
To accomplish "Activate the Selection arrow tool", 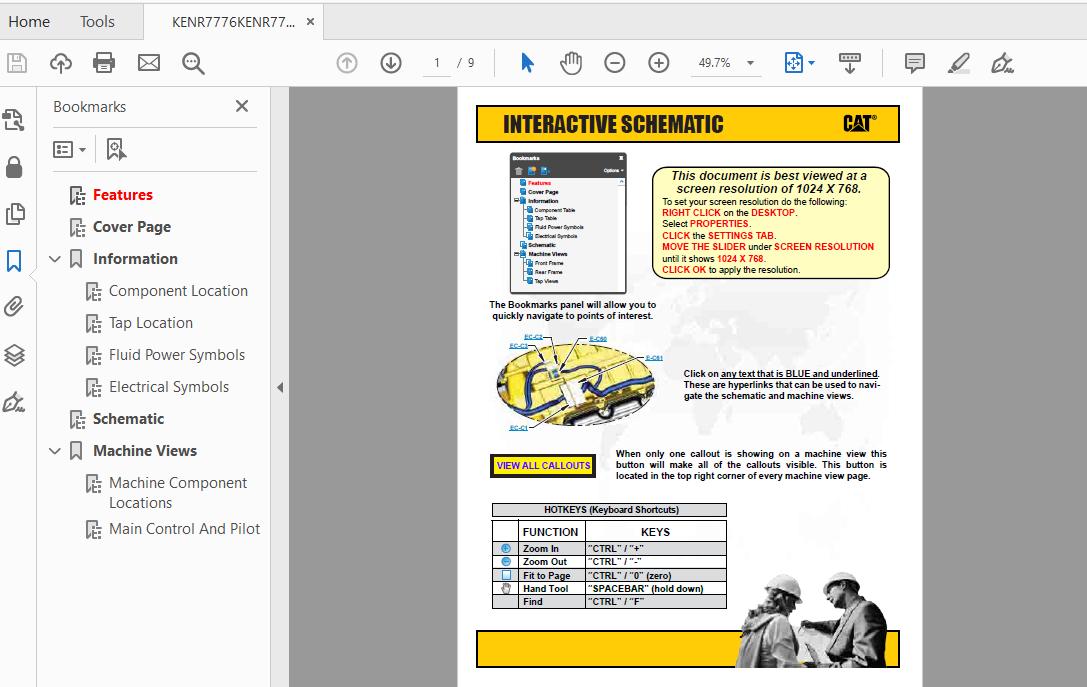I will (x=527, y=62).
